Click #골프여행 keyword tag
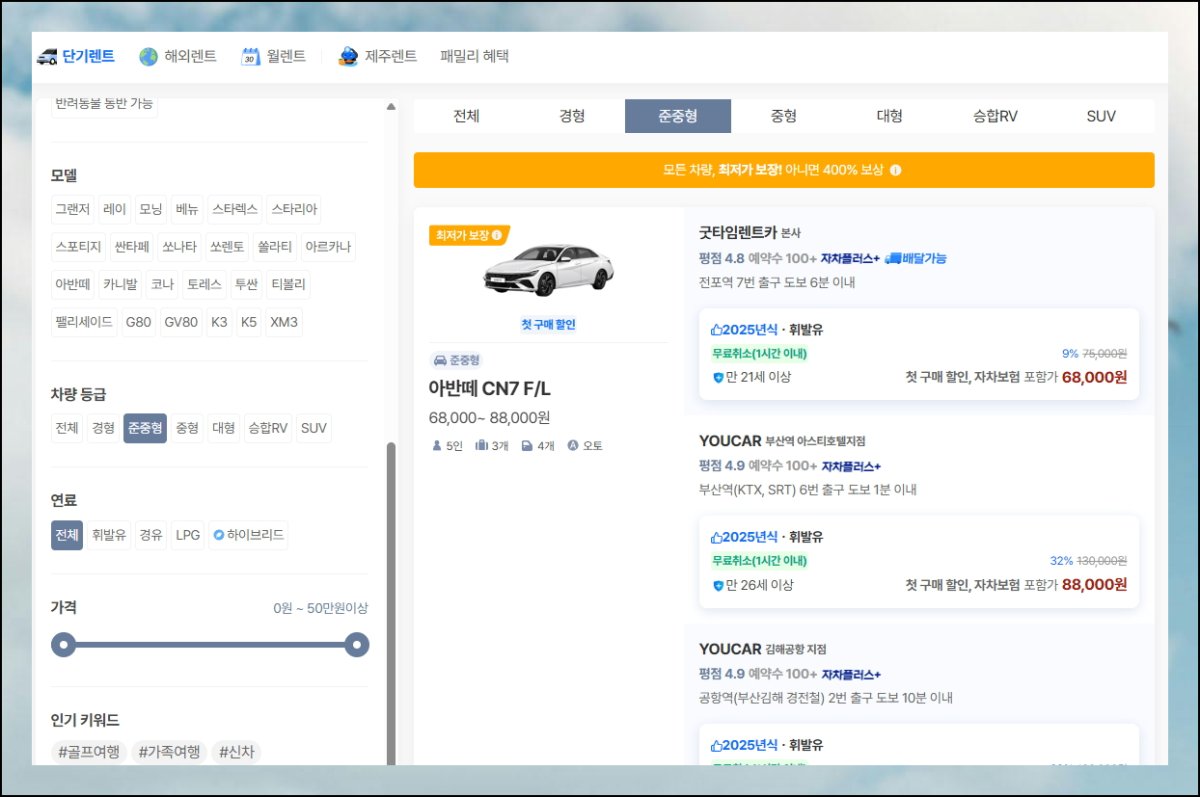 click(x=89, y=752)
